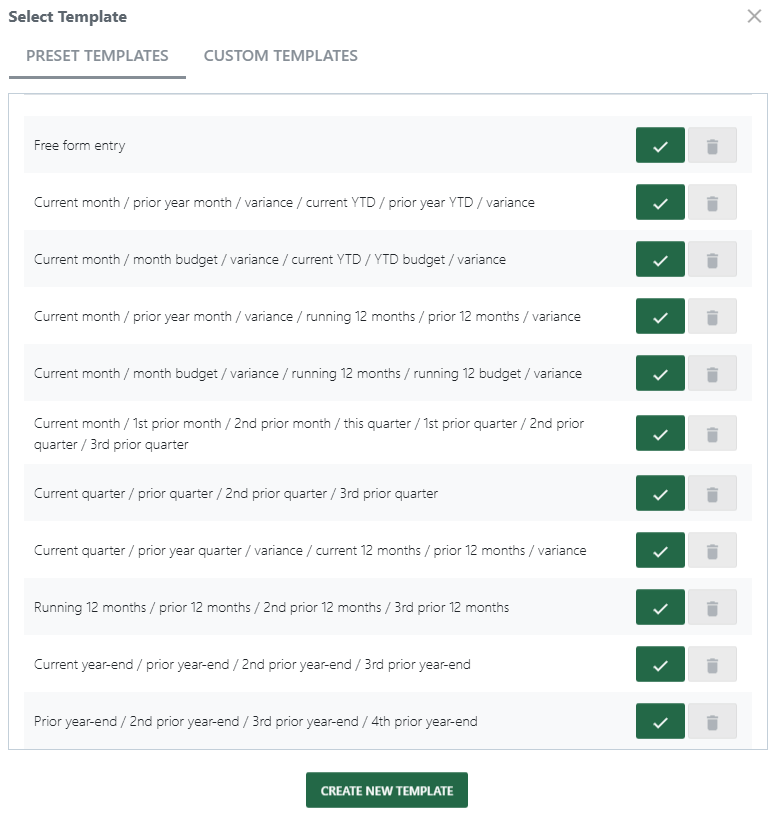775x815 pixels.
Task: Delete the Current quarter prior year quarter template
Action: coord(712,550)
